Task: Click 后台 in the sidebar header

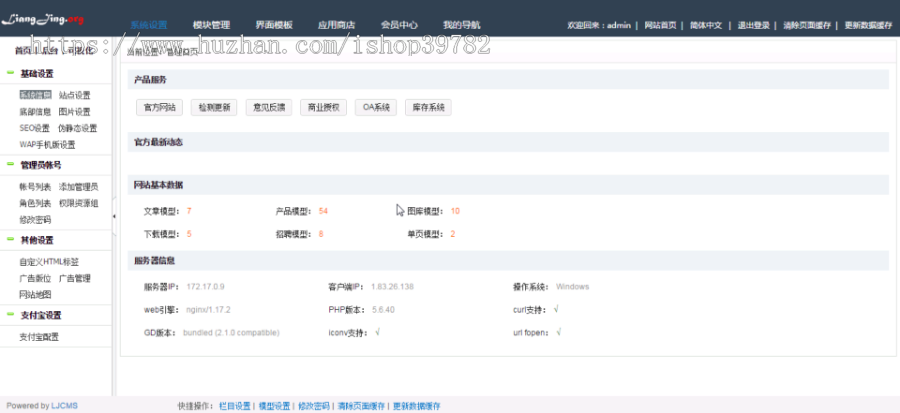Action: click(50, 51)
